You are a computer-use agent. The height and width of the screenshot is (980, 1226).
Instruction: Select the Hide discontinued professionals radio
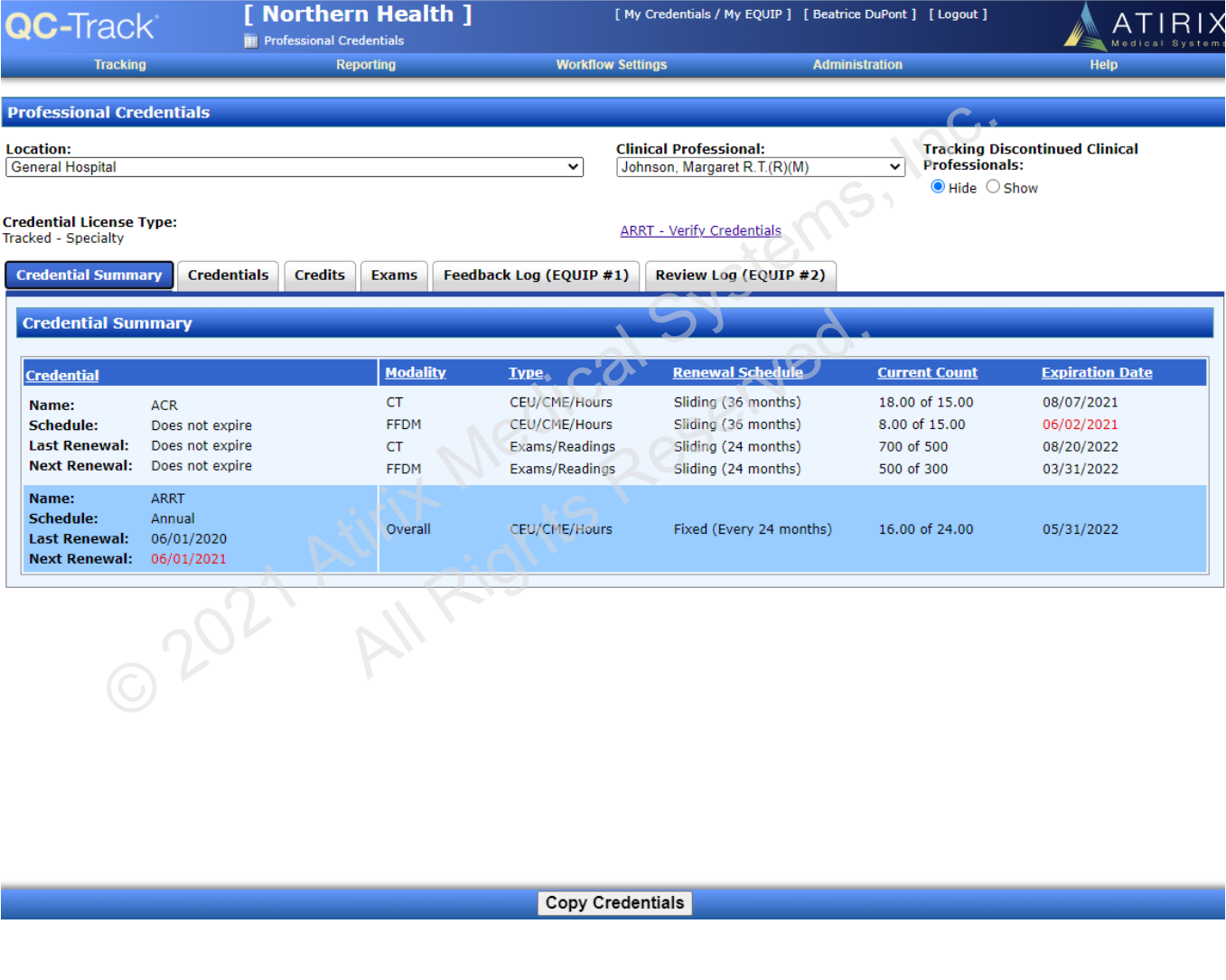[938, 187]
